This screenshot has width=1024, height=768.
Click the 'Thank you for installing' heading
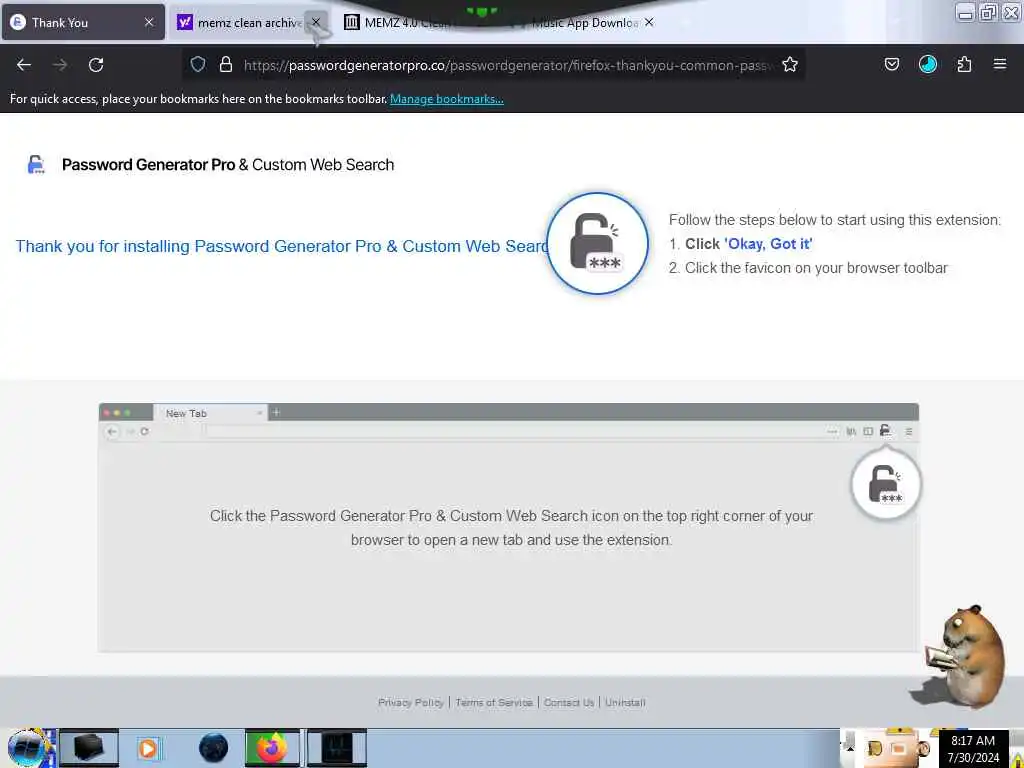pos(281,246)
